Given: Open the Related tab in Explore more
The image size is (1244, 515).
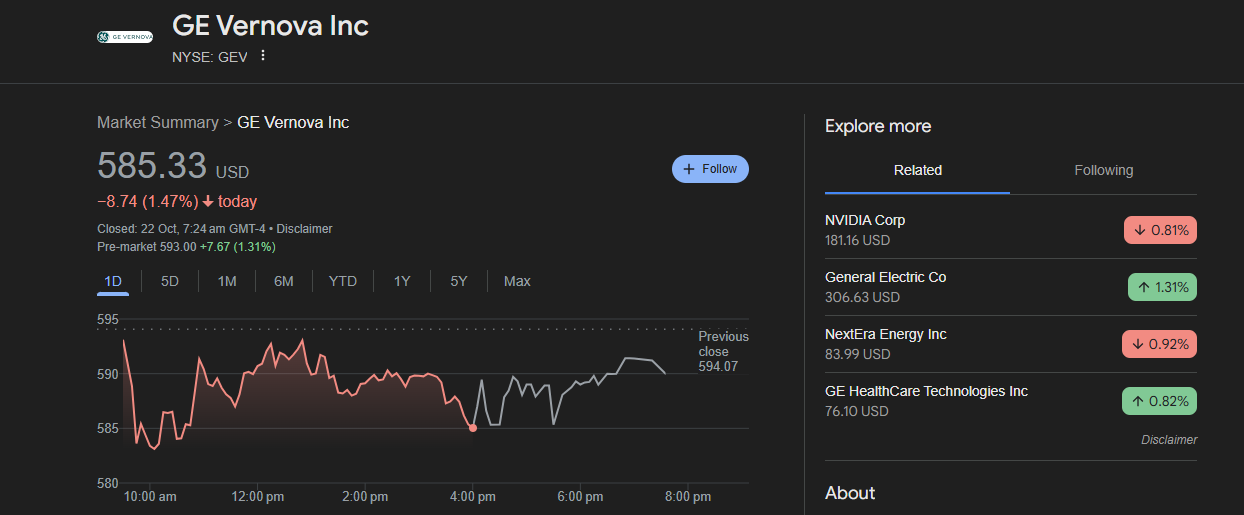Looking at the screenshot, I should click(918, 170).
